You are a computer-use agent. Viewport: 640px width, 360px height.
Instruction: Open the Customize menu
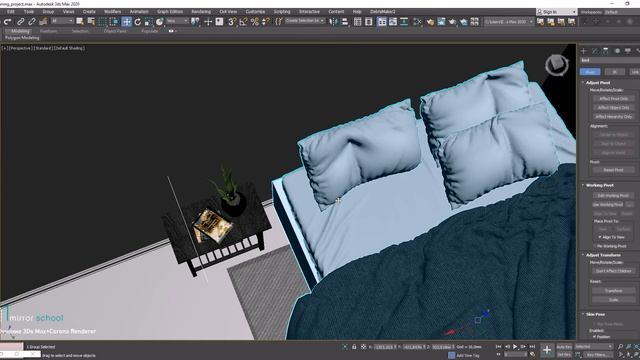(x=256, y=12)
